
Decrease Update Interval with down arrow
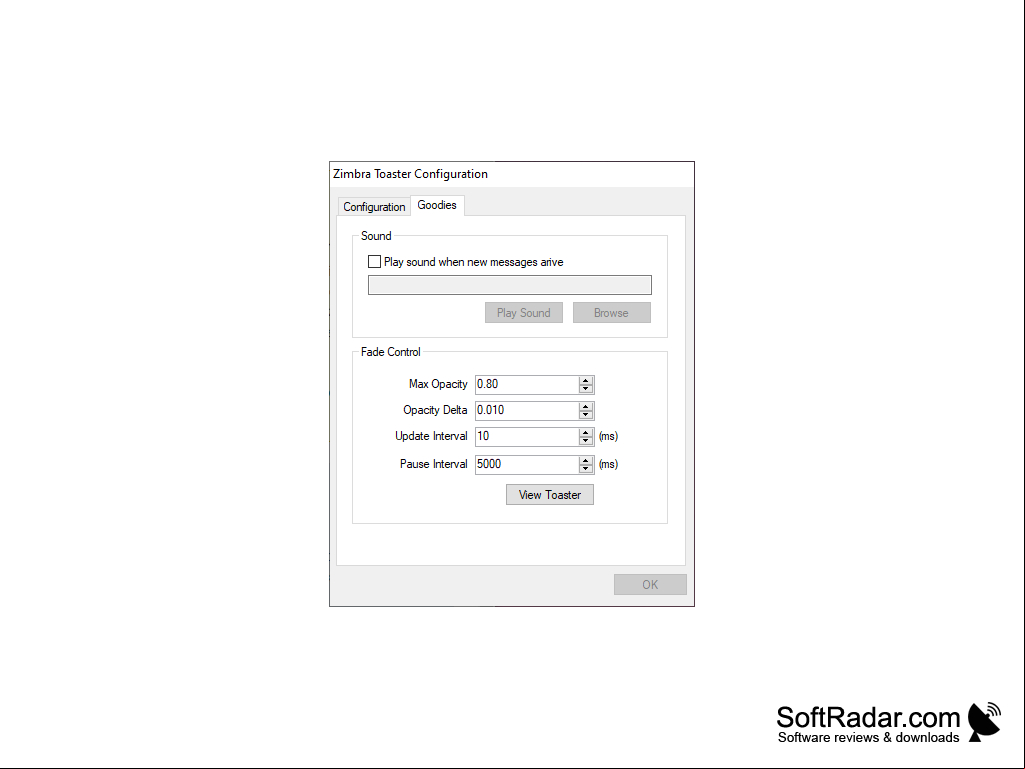click(x=586, y=441)
